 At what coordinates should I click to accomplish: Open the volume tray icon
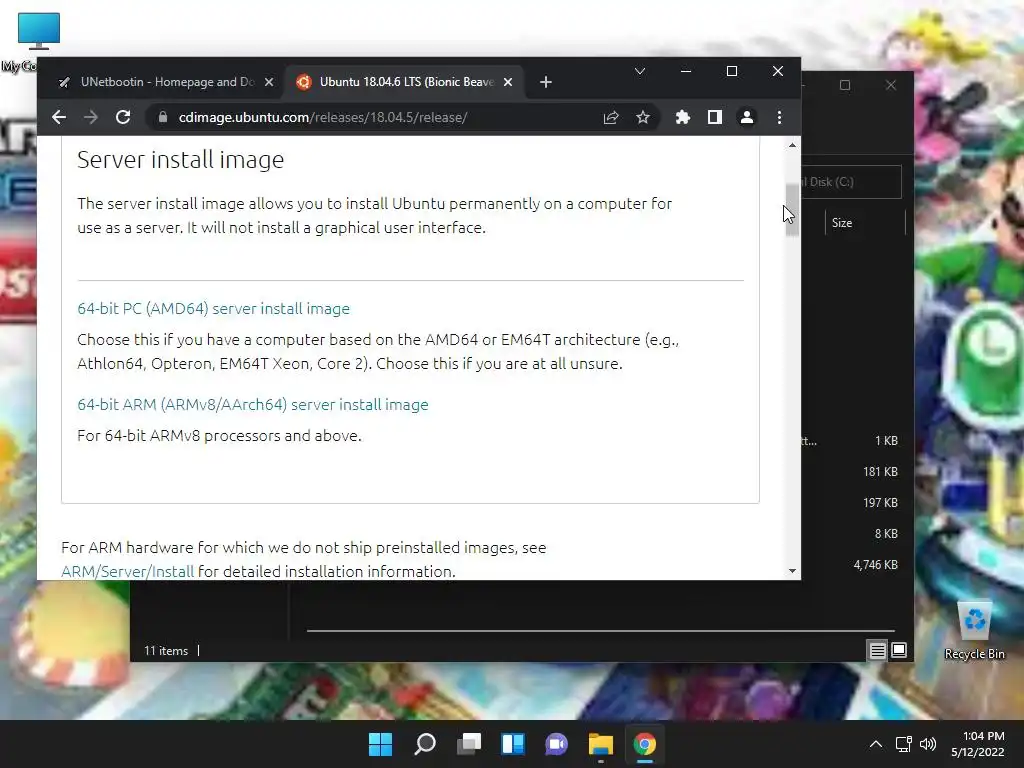[x=927, y=744]
